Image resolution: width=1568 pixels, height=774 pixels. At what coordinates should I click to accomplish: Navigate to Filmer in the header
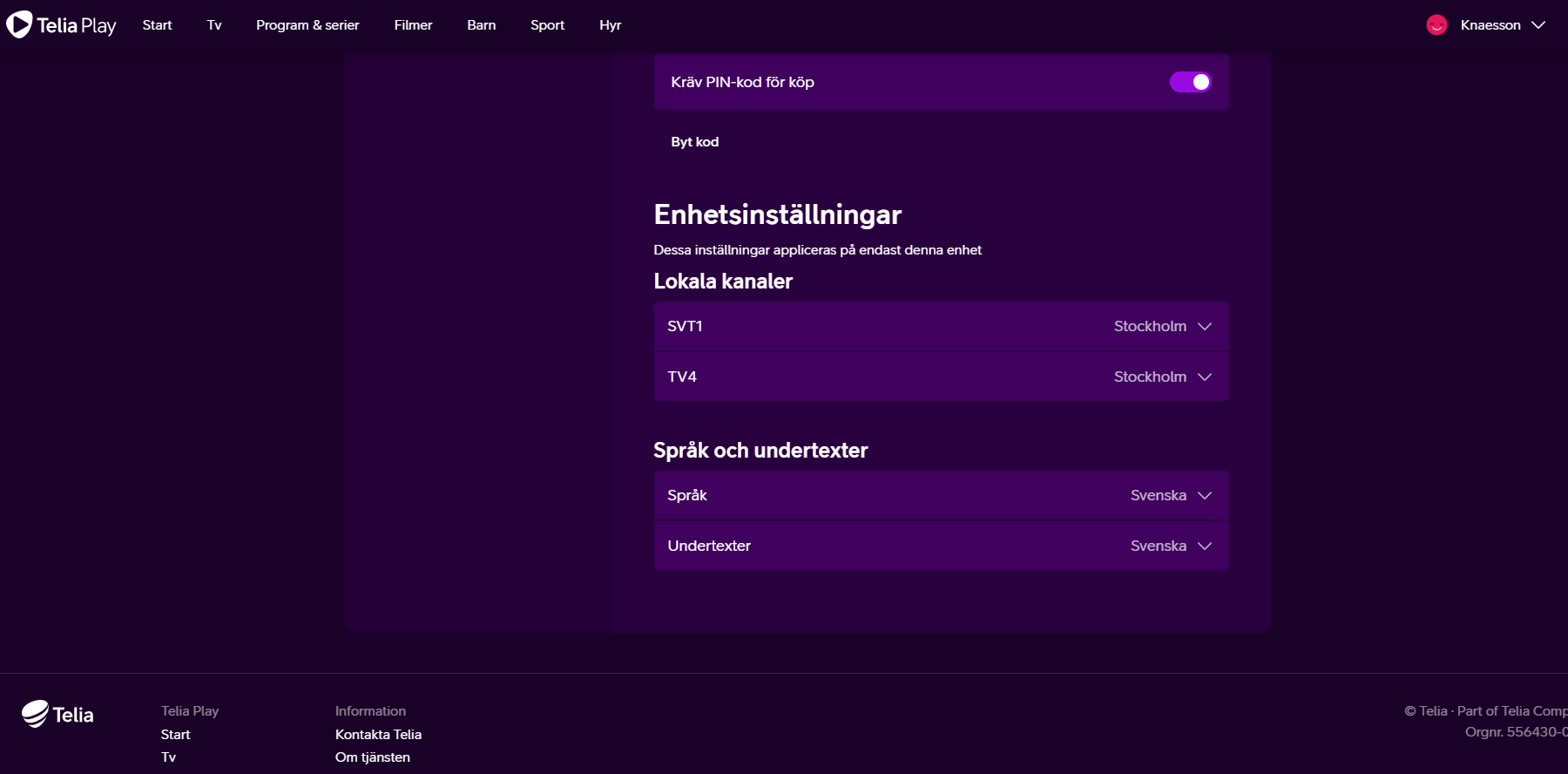tap(413, 25)
